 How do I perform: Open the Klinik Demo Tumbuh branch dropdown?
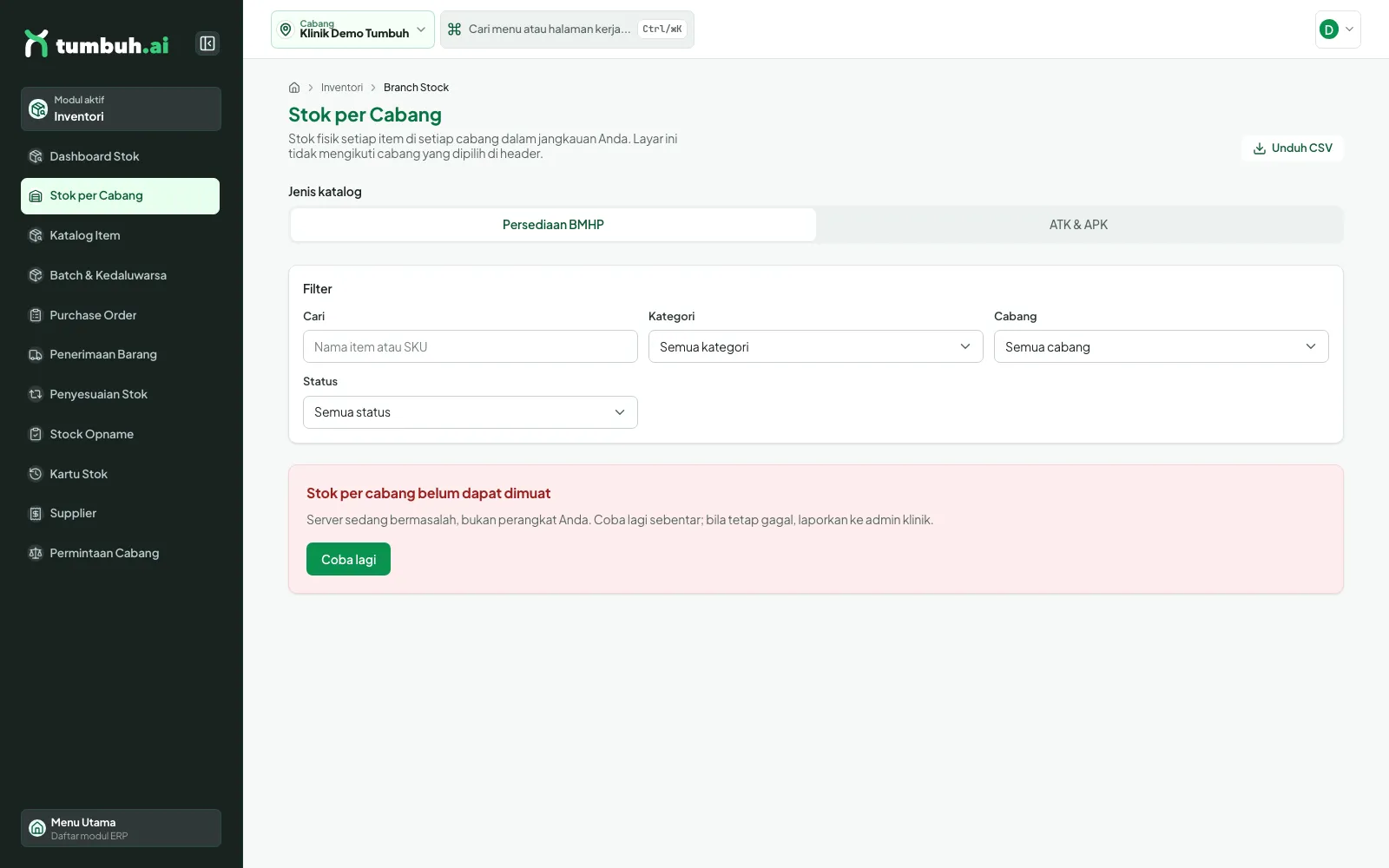[x=352, y=30]
